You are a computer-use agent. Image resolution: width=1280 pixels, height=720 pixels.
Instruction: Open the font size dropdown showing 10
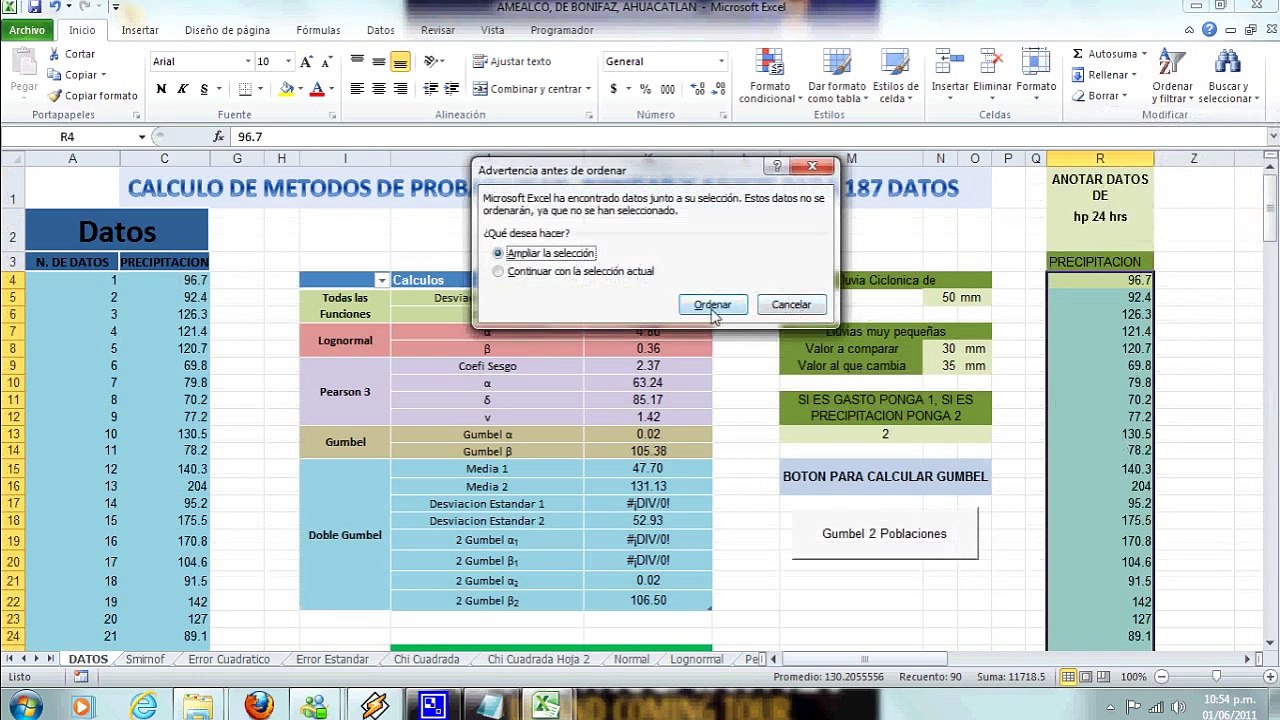[x=288, y=62]
